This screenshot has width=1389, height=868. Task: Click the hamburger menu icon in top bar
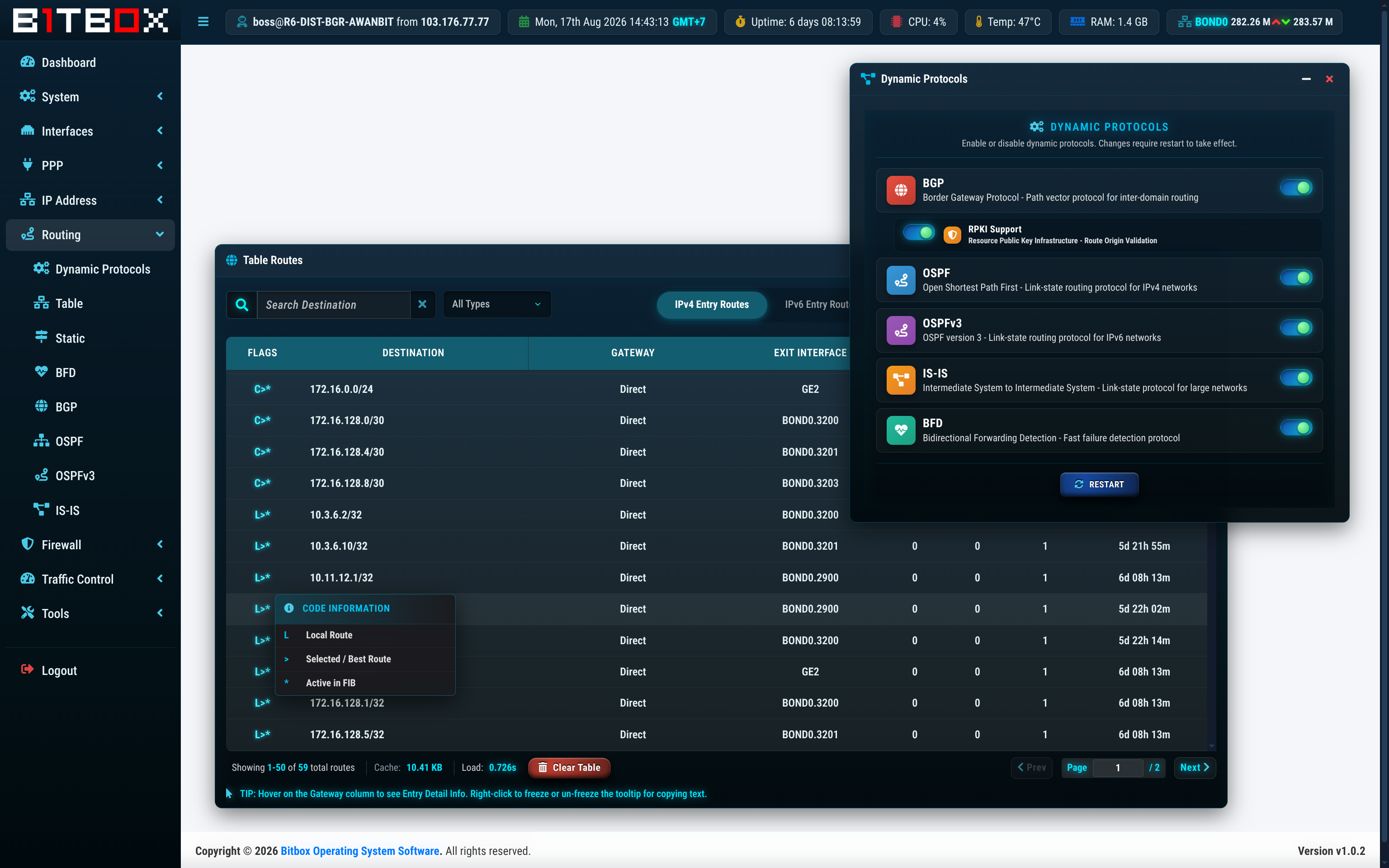click(x=203, y=22)
